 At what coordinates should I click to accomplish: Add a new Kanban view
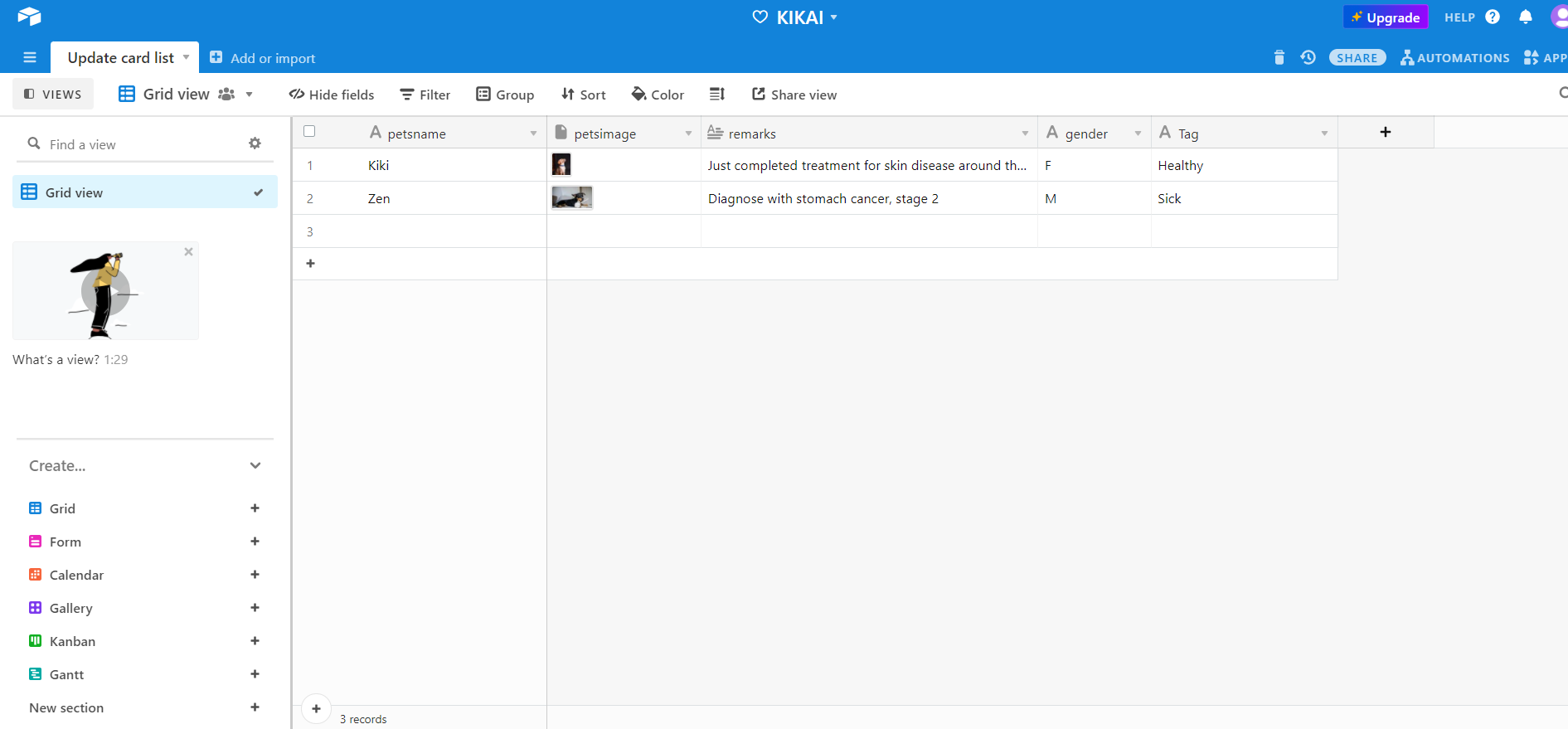pos(255,641)
